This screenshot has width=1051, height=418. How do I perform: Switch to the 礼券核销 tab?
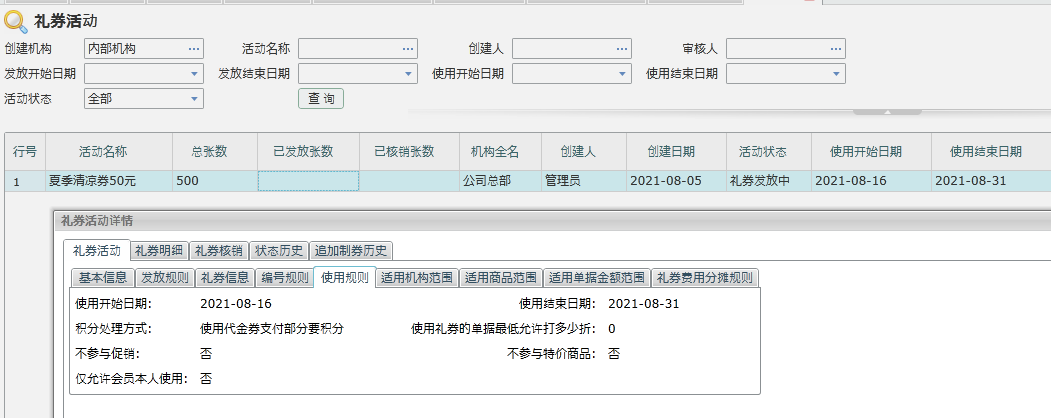point(219,251)
